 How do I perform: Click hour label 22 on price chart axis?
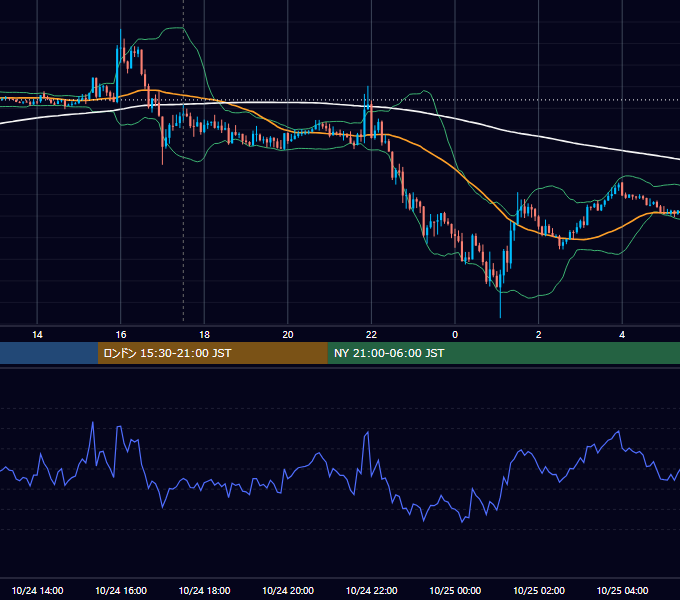(371, 335)
